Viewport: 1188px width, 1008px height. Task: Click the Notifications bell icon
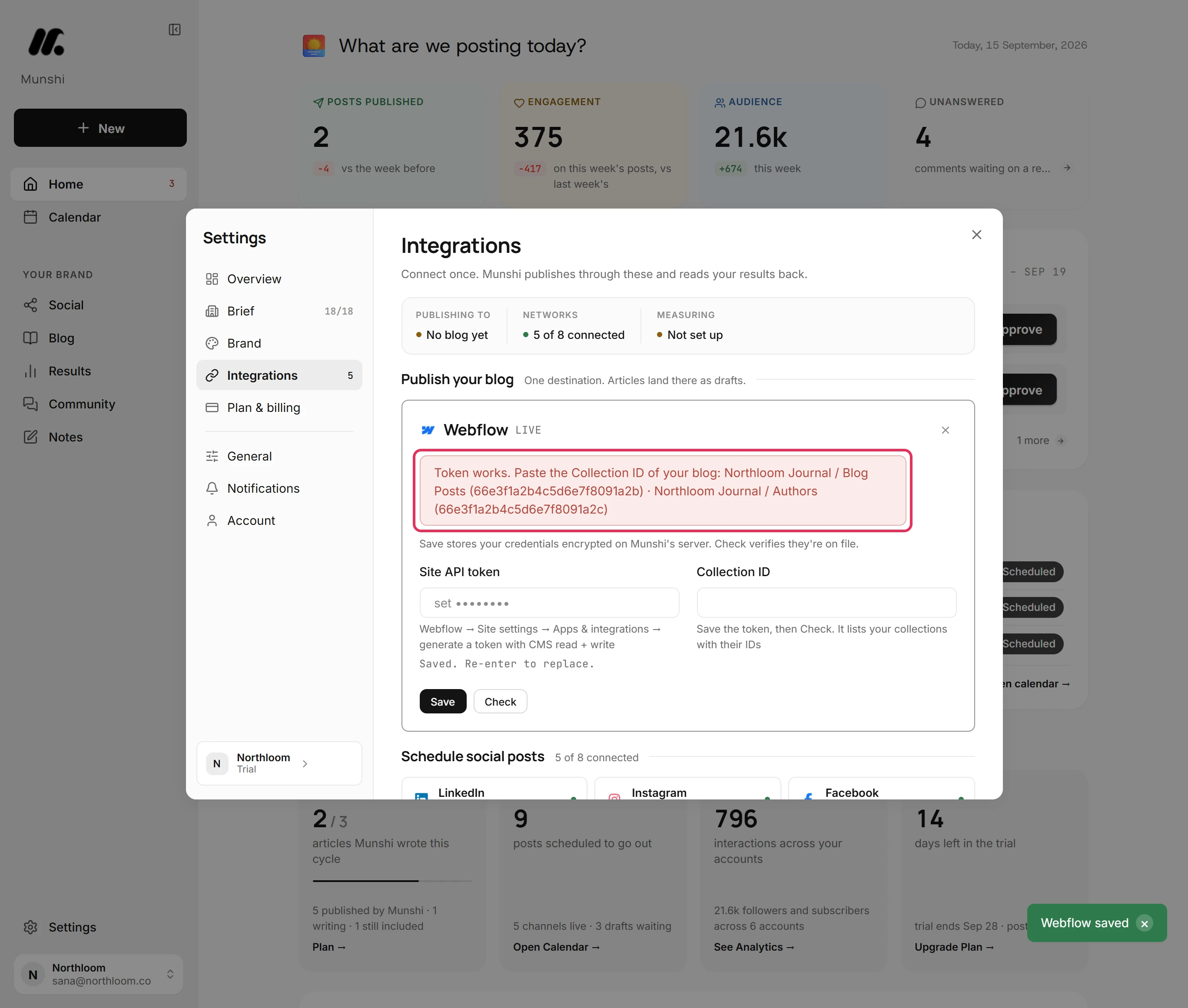(x=212, y=488)
